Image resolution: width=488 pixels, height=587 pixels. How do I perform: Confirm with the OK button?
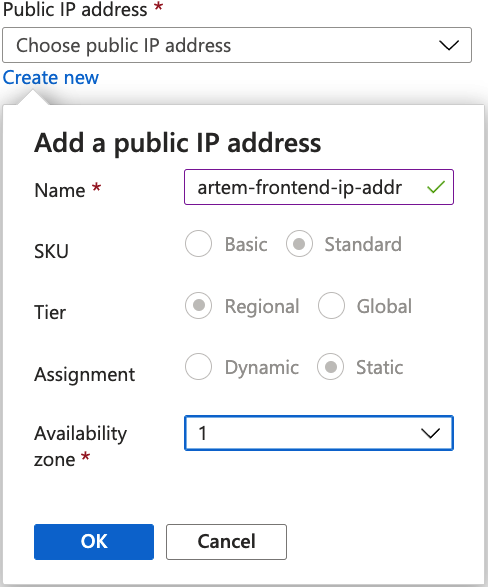(x=94, y=542)
